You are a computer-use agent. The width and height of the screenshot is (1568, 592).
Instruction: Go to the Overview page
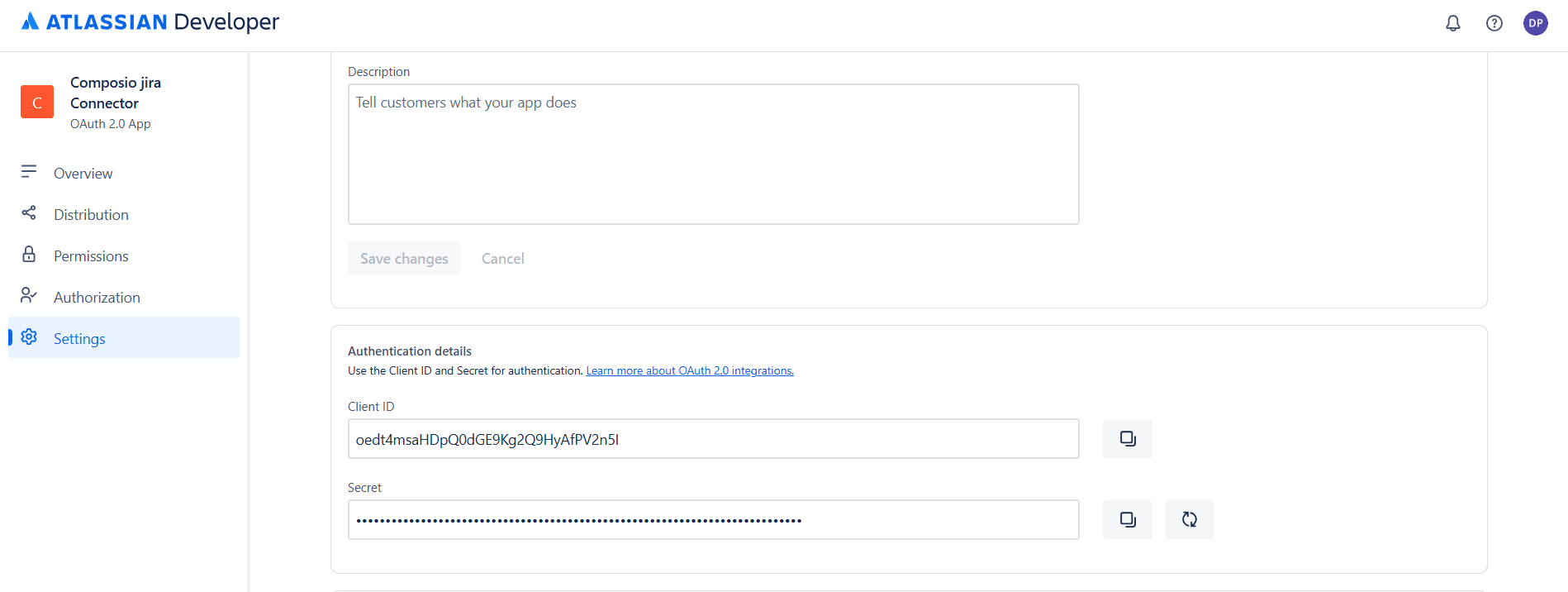(x=124, y=173)
